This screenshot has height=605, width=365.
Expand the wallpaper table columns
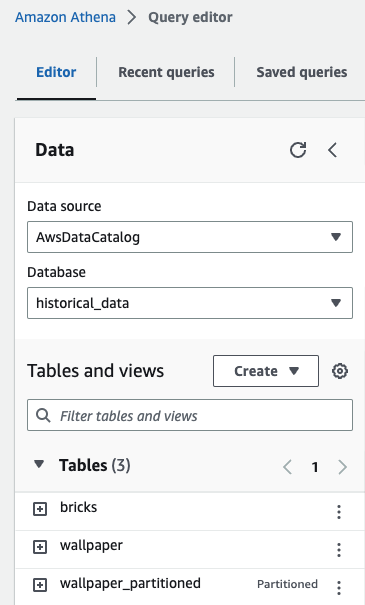(x=40, y=547)
